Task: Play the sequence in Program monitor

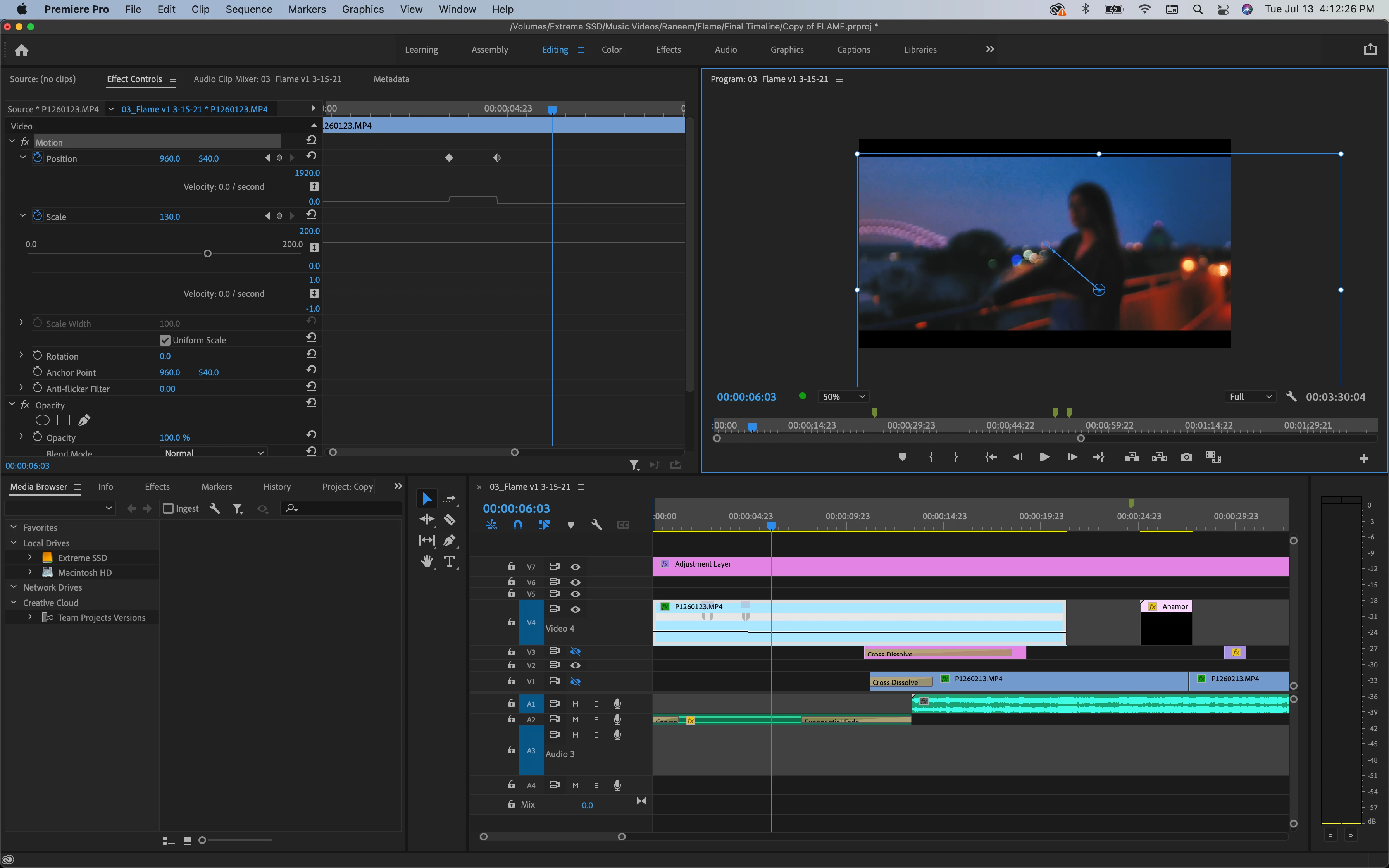Action: (x=1044, y=457)
